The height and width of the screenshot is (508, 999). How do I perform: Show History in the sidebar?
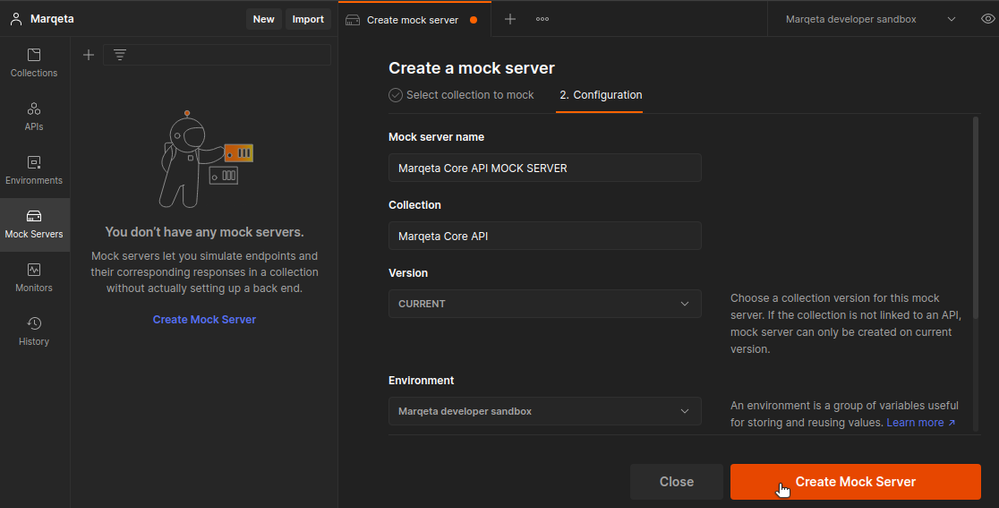[34, 331]
